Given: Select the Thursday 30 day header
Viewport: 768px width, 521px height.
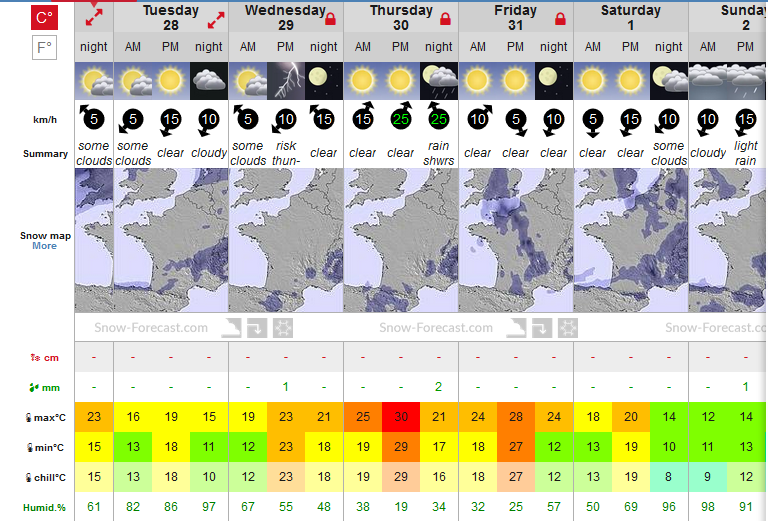Looking at the screenshot, I should (401, 18).
